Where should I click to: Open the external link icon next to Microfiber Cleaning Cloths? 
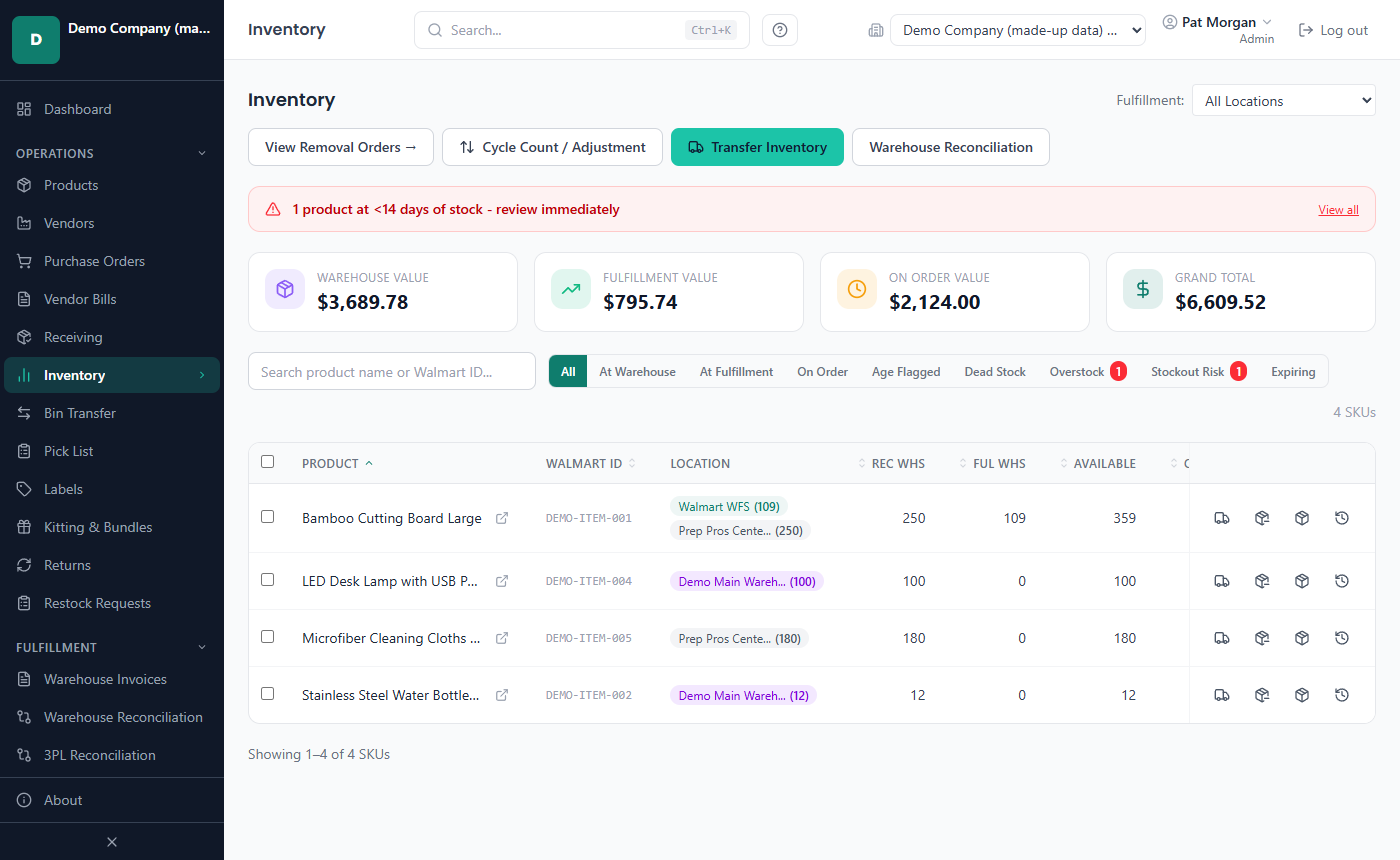[x=502, y=638]
